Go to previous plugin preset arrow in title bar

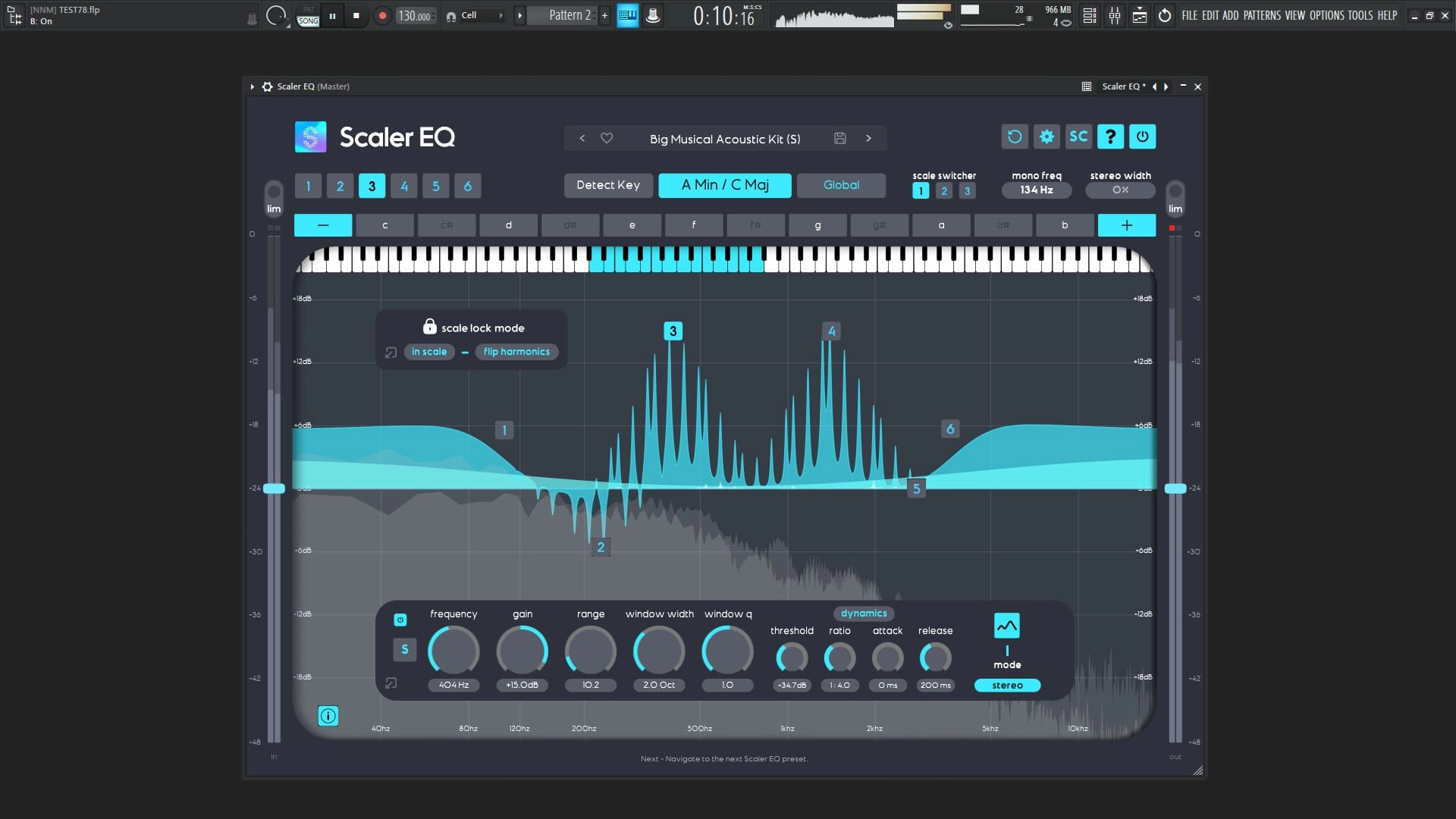click(x=1155, y=86)
